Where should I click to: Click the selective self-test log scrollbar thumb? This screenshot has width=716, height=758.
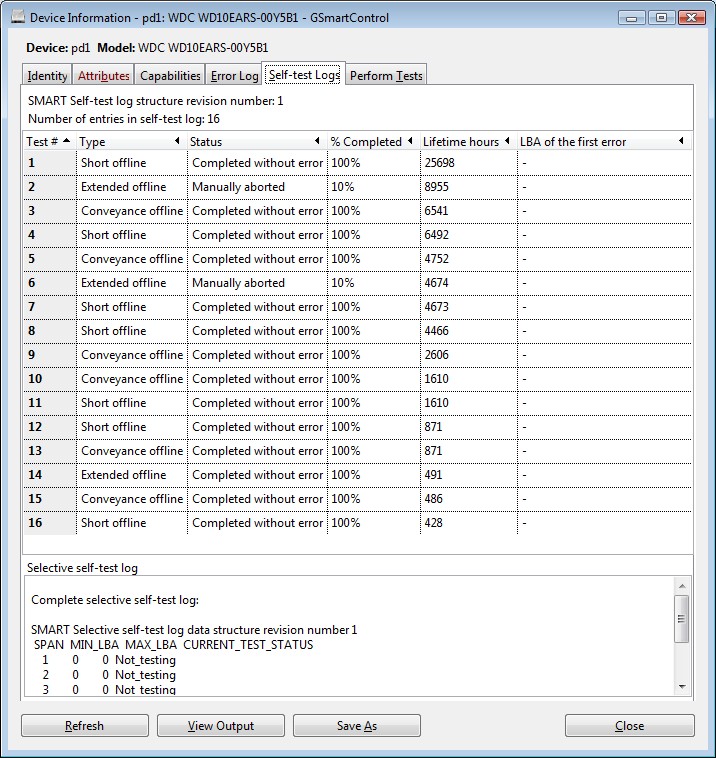point(681,619)
